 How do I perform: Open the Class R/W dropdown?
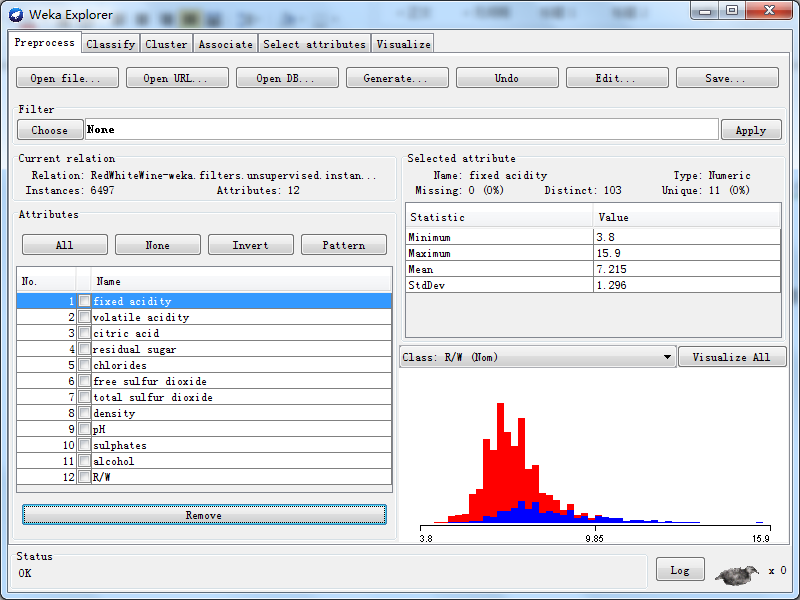click(x=538, y=357)
